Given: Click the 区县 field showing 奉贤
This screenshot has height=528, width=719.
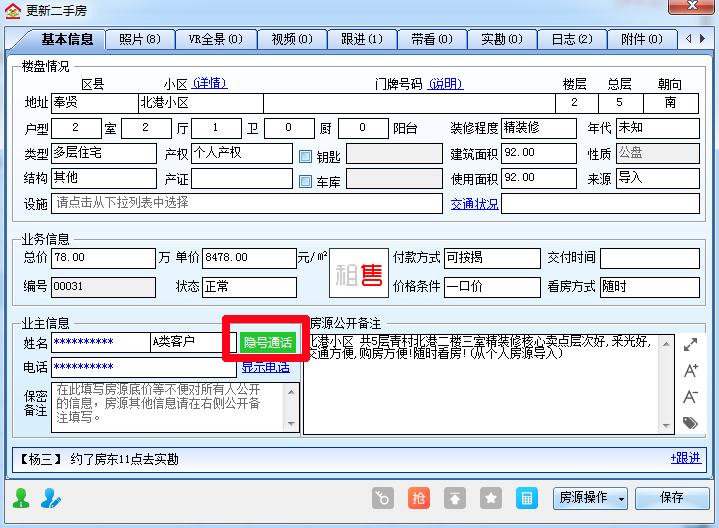Looking at the screenshot, I should pos(94,103).
